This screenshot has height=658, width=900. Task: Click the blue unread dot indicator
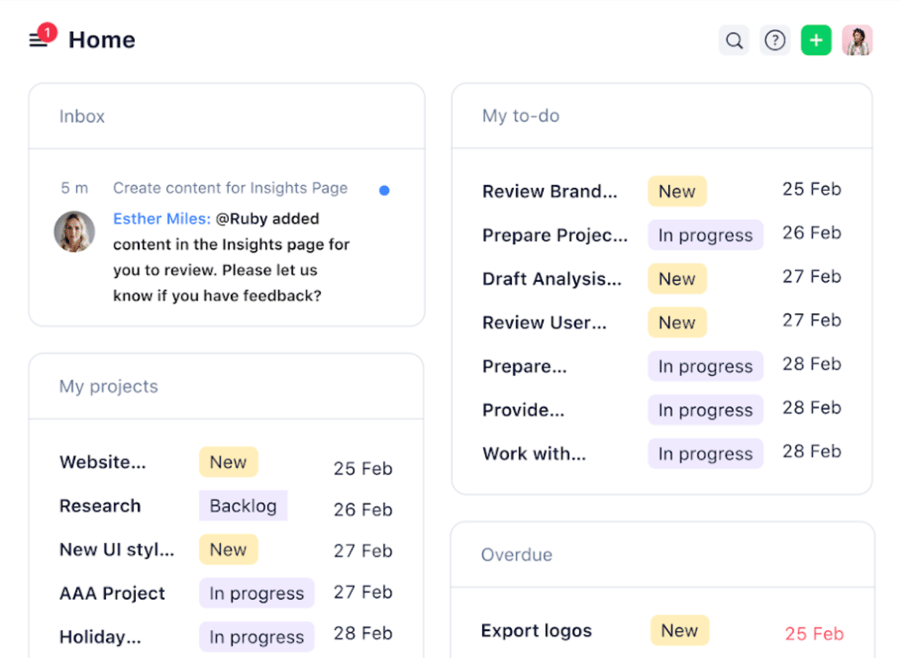tap(384, 190)
